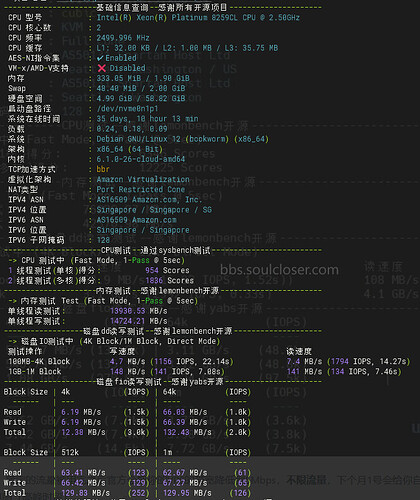Click the 'TCP加速方式' label

(x=32, y=169)
